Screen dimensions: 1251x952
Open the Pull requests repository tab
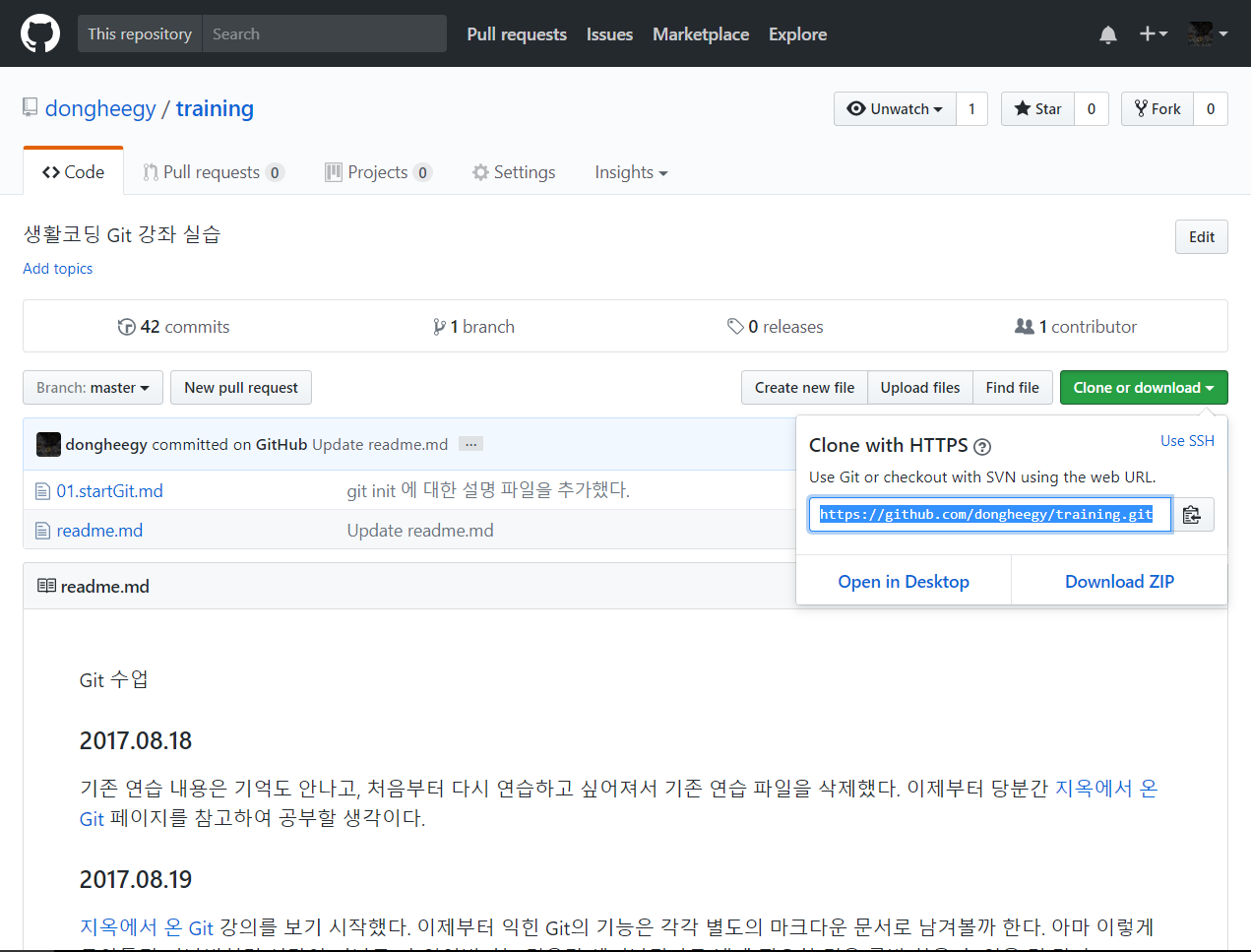point(213,172)
